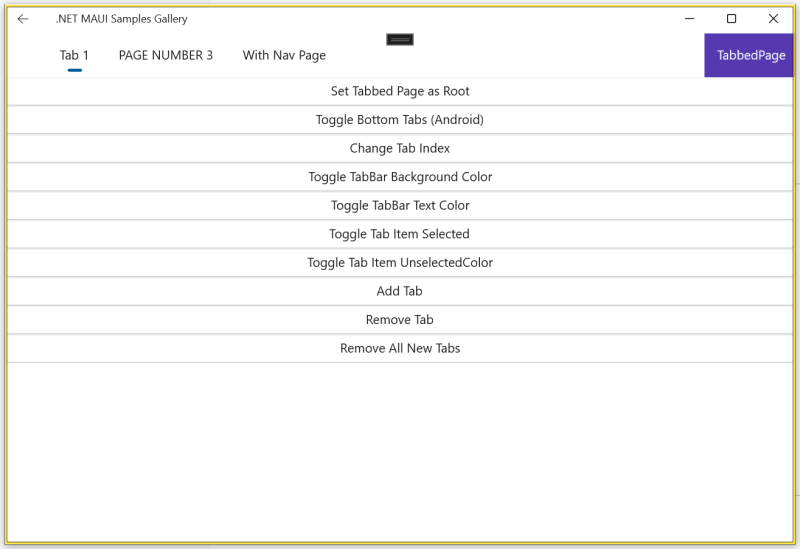Click the back arrow in title bar
The image size is (800, 549).
[x=23, y=19]
